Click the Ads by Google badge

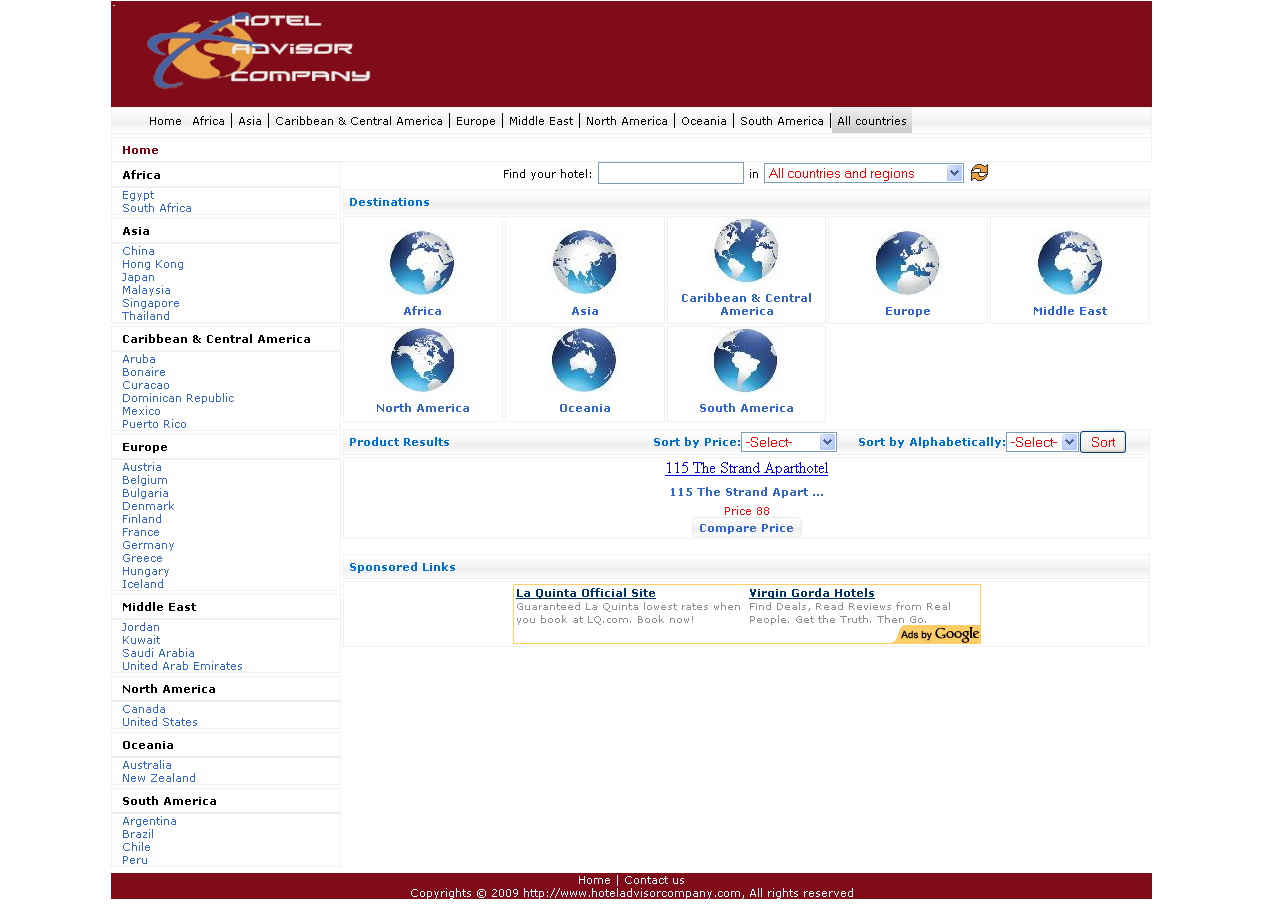[937, 634]
